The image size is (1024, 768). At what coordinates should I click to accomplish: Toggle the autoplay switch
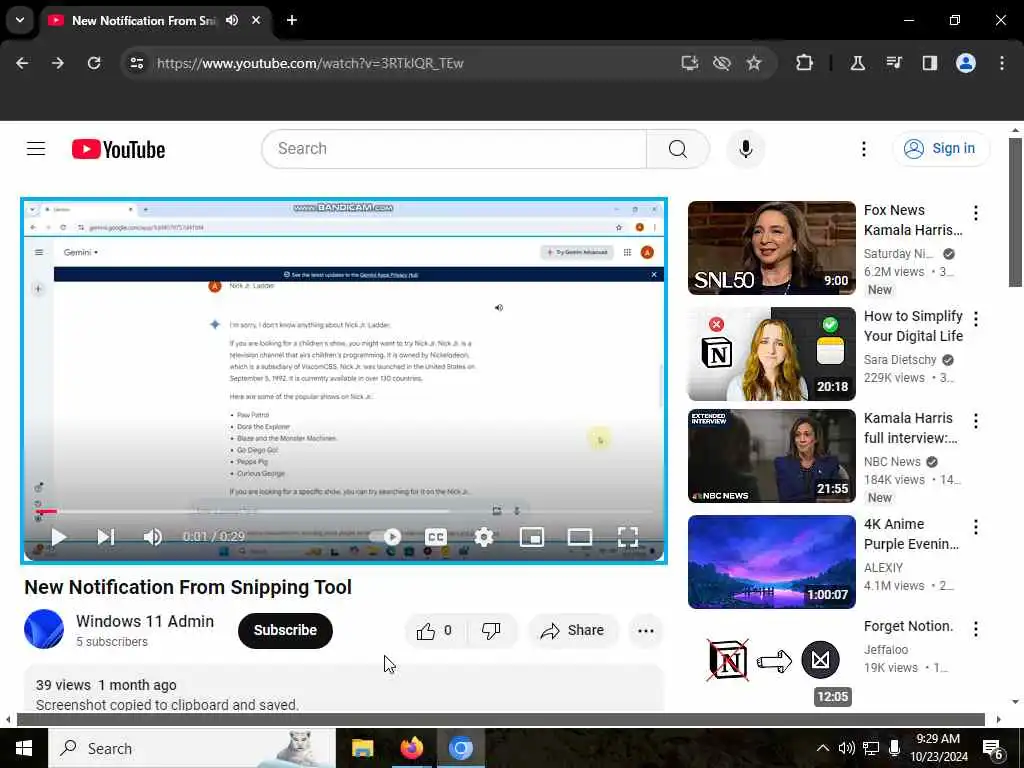point(385,537)
